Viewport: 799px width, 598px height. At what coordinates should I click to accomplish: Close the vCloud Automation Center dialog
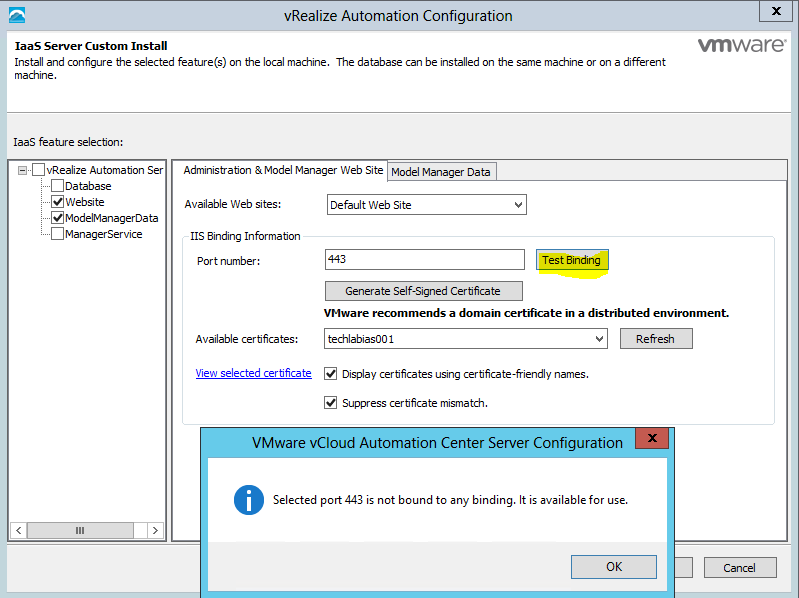[652, 438]
